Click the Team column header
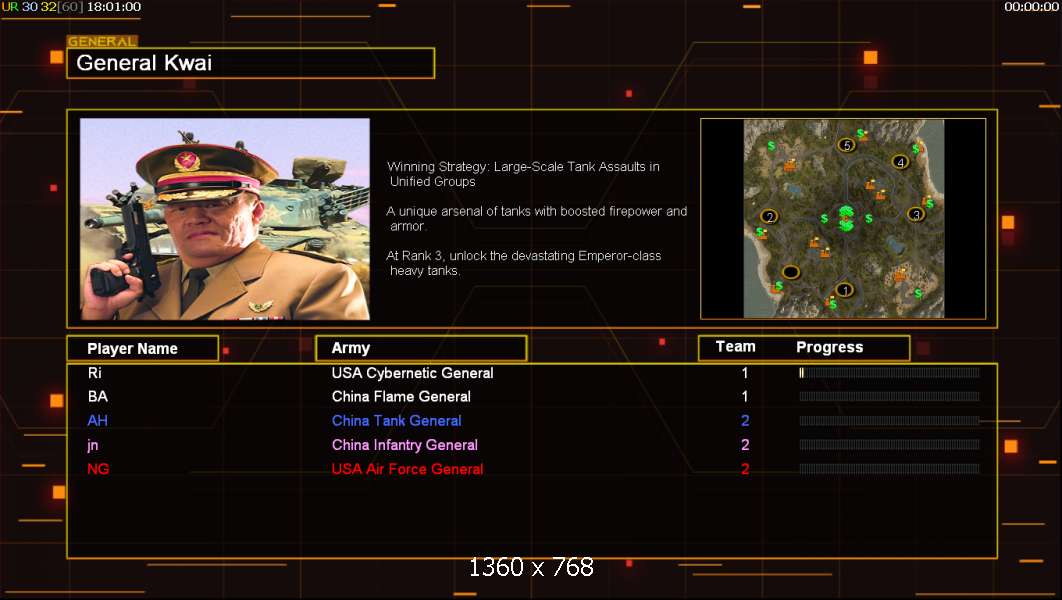Screen dimensions: 1062x600 tap(736, 347)
